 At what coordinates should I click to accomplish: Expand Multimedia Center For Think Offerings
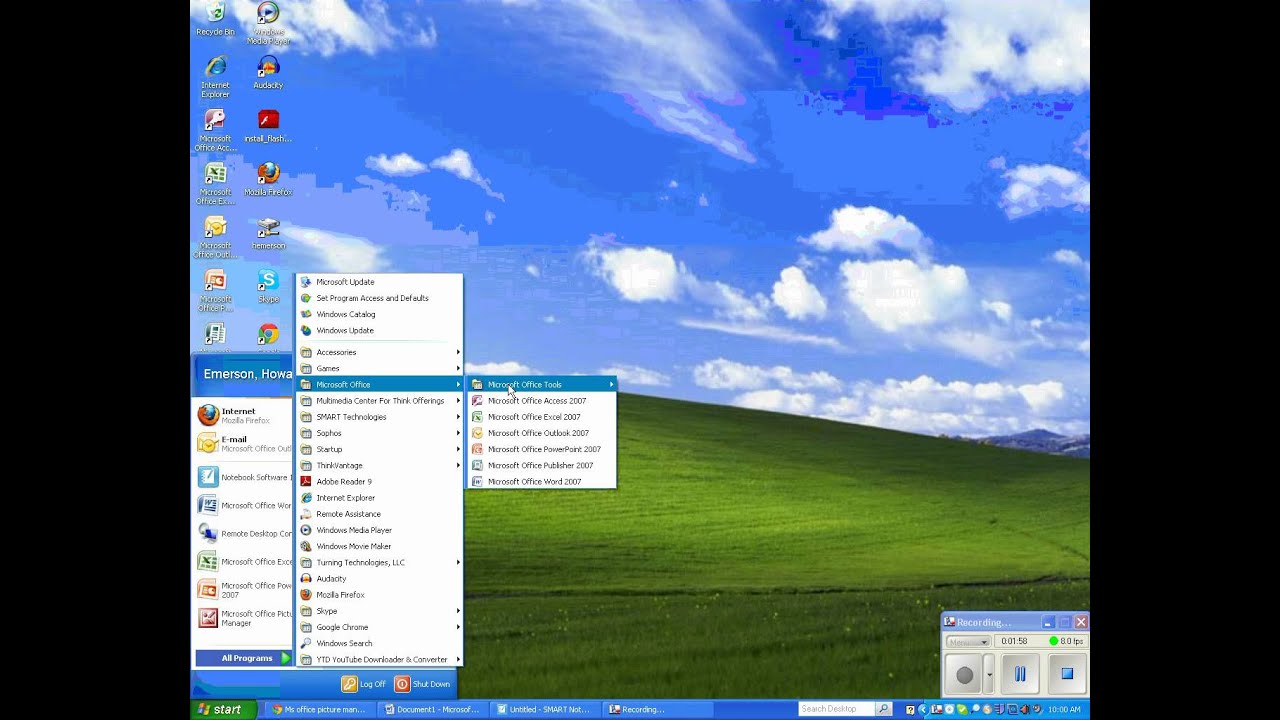coord(379,400)
